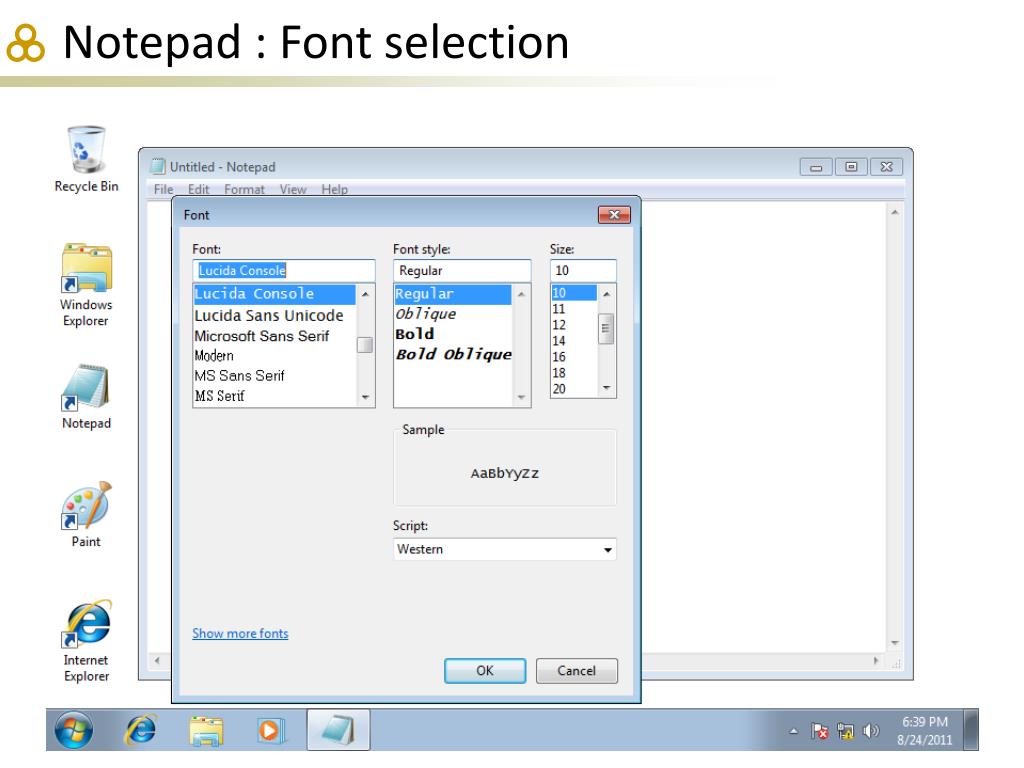1024x768 pixels.
Task: Click the Show more fonts link
Action: 240,633
